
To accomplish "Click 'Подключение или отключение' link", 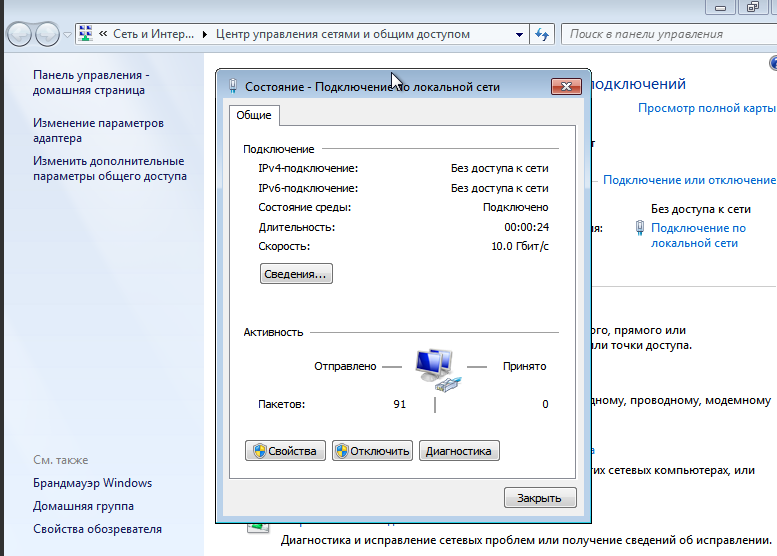I will 689,180.
